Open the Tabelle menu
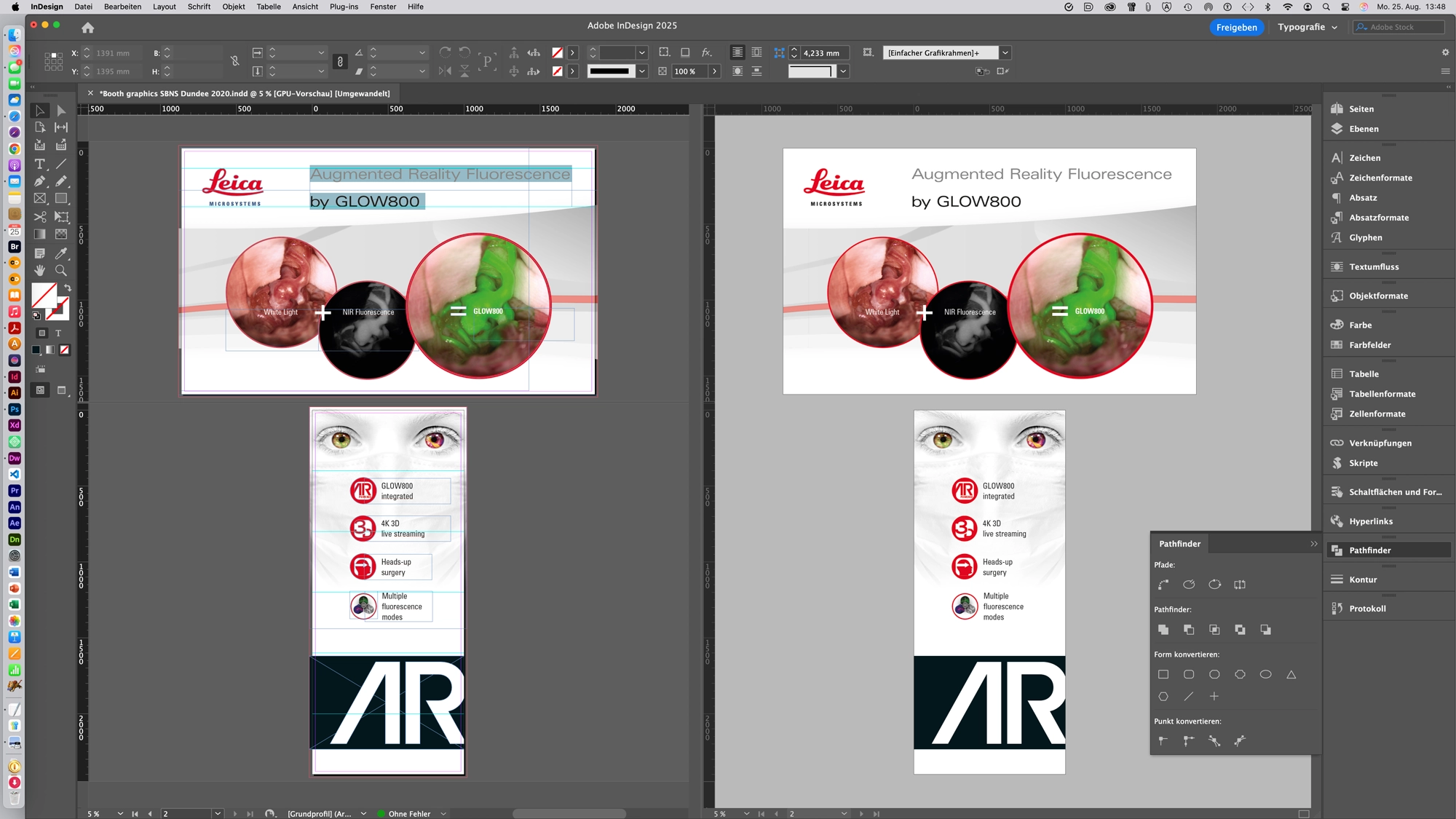Image resolution: width=1456 pixels, height=819 pixels. 268,7
